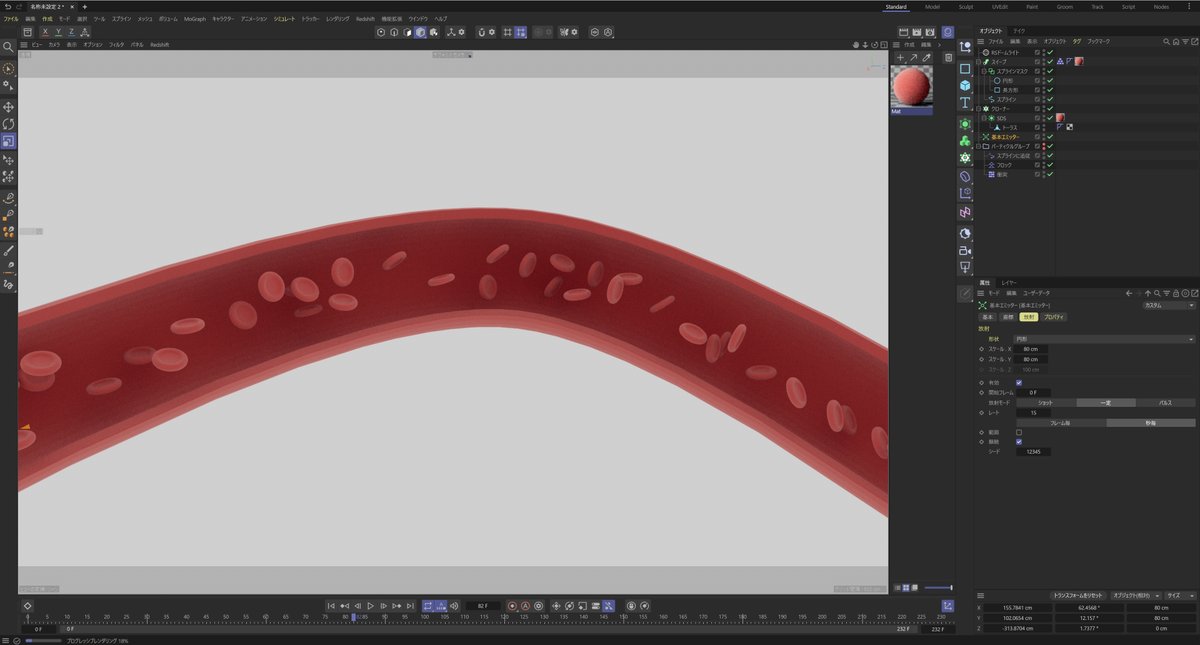Click the new material plus icon

pyautogui.click(x=899, y=58)
